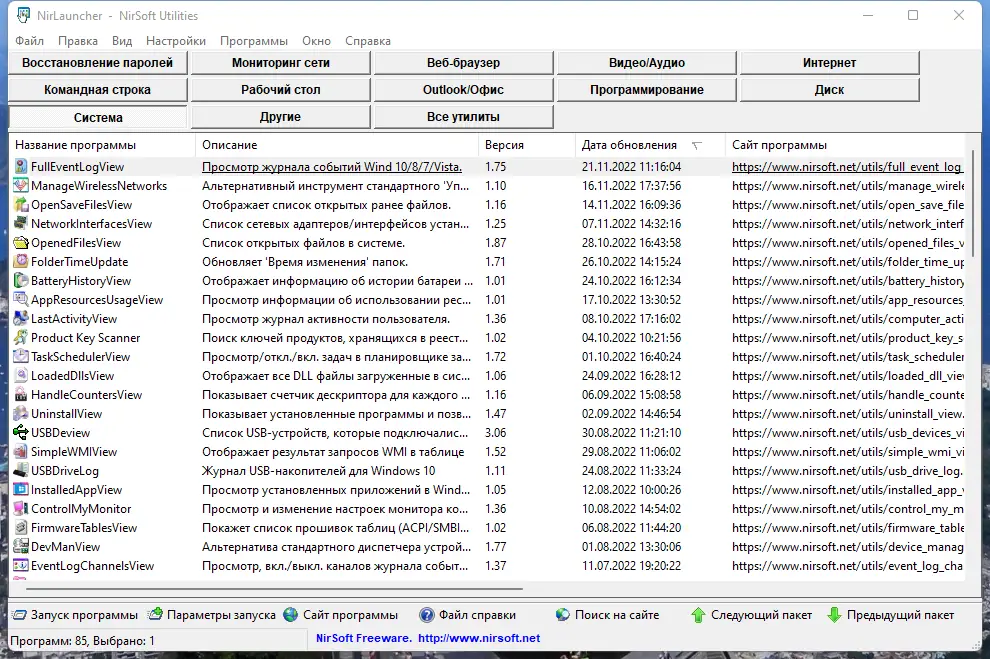Click the UninstallView icon

(x=21, y=413)
